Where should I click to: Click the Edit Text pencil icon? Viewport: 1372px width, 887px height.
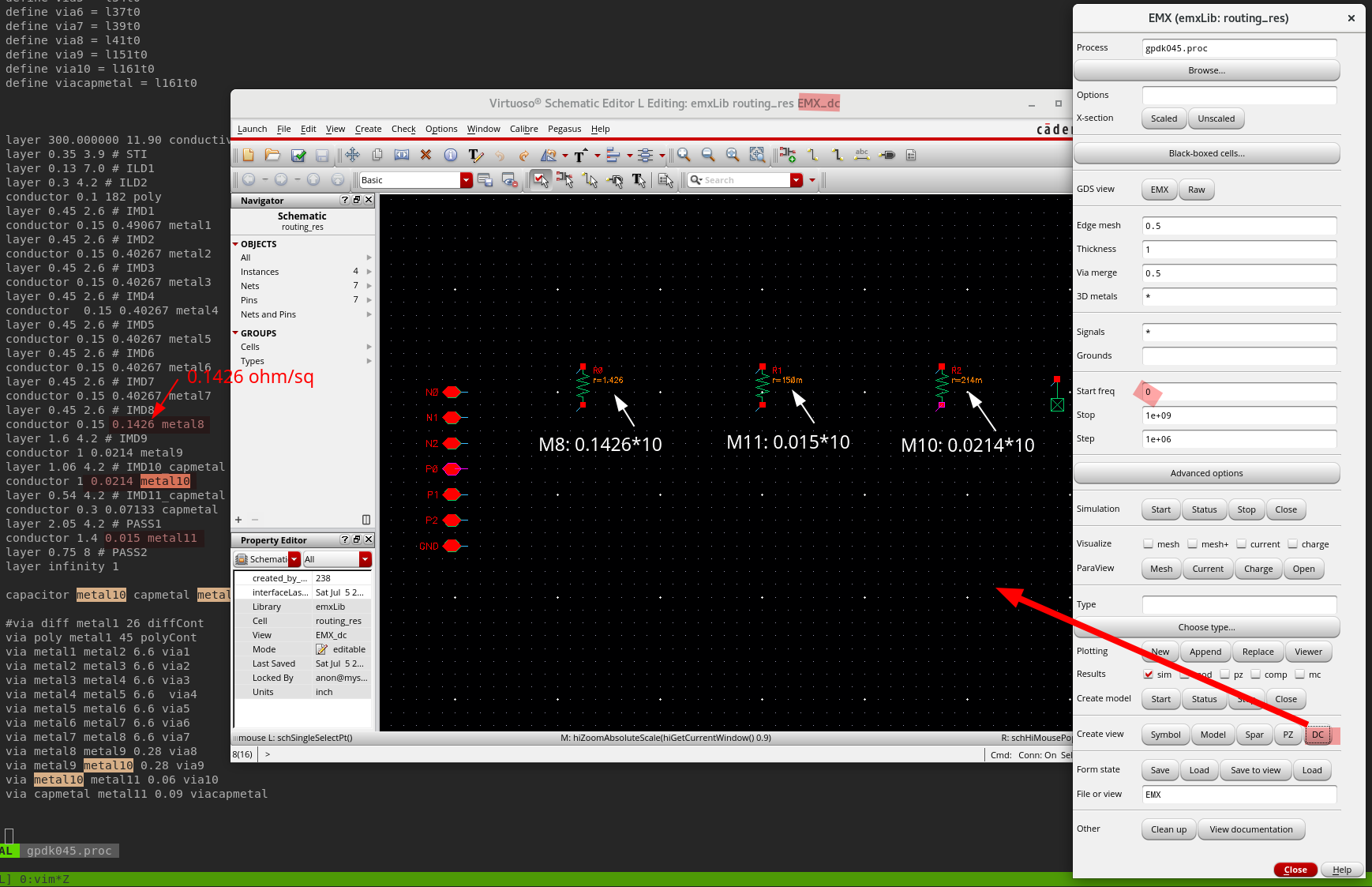pyautogui.click(x=476, y=156)
